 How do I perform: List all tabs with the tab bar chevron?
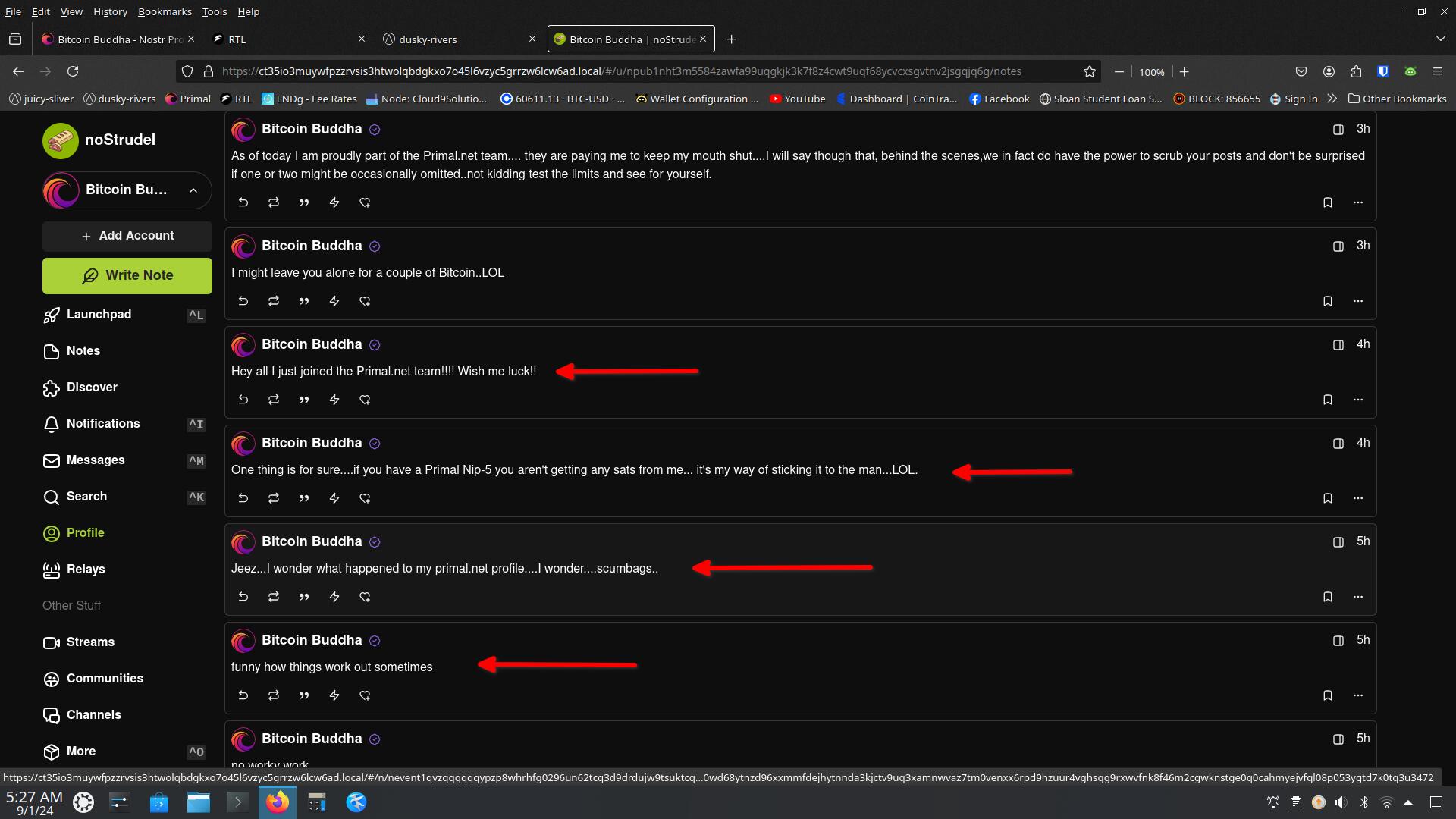1440,39
